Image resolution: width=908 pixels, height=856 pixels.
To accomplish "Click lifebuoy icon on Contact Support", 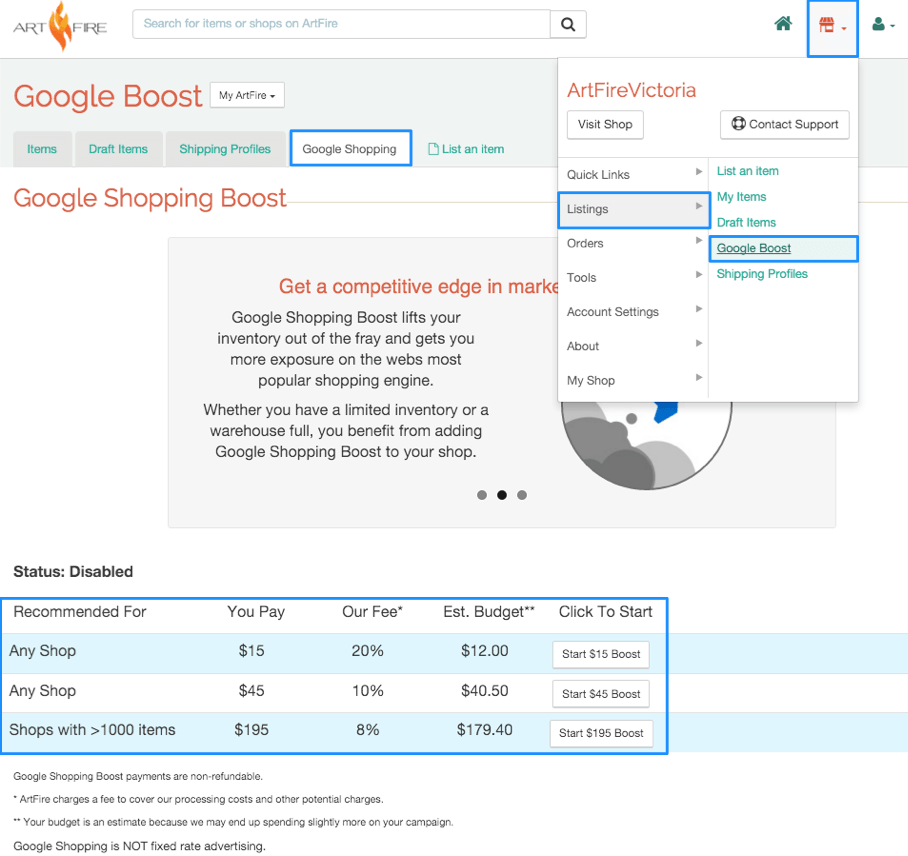I will [x=738, y=123].
